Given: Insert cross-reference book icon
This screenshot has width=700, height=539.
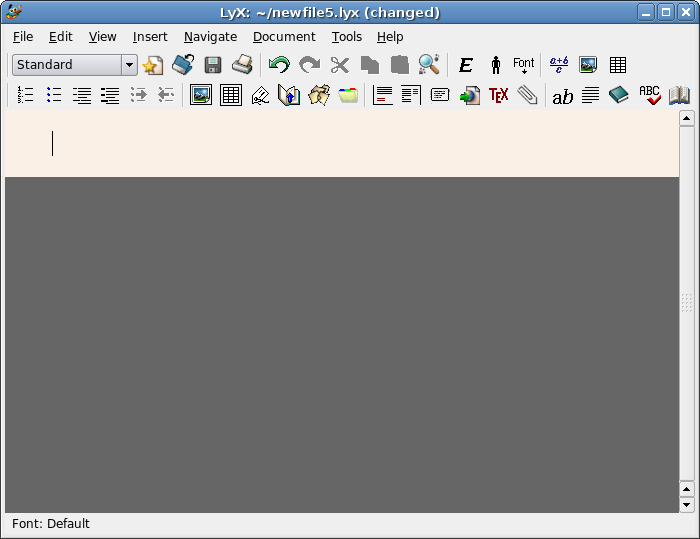Looking at the screenshot, I should click(289, 95).
